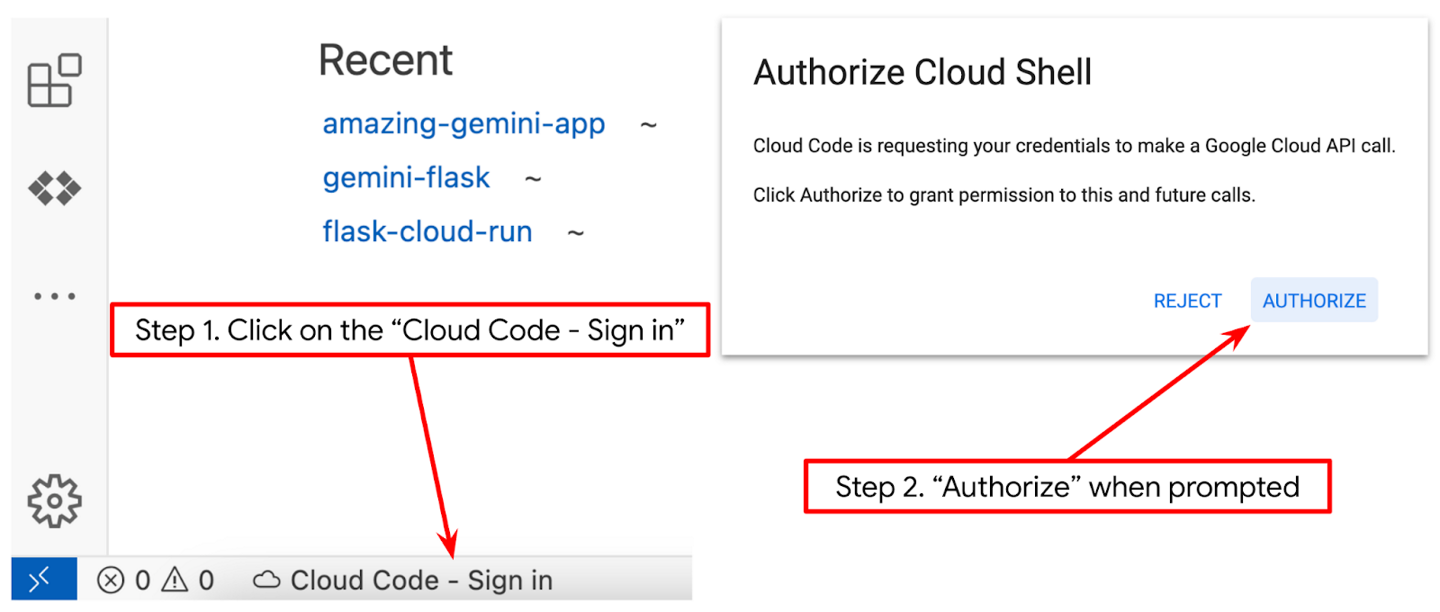This screenshot has width=1440, height=612.
Task: Click the AUTHORIZE button
Action: (x=1313, y=300)
